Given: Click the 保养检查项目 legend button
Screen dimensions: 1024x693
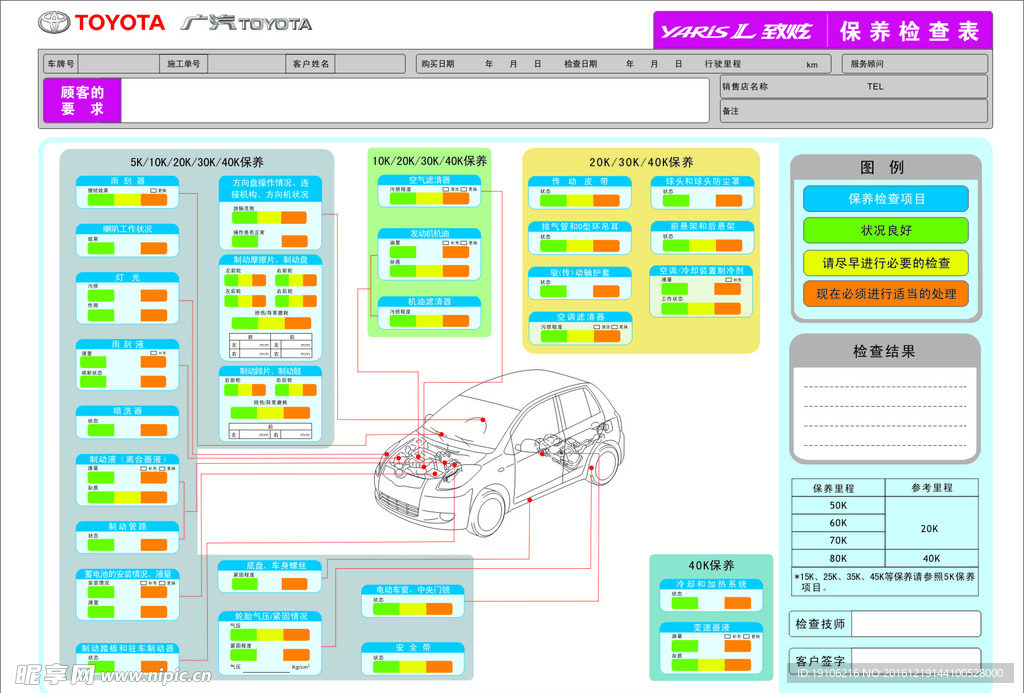Looking at the screenshot, I should tap(886, 199).
